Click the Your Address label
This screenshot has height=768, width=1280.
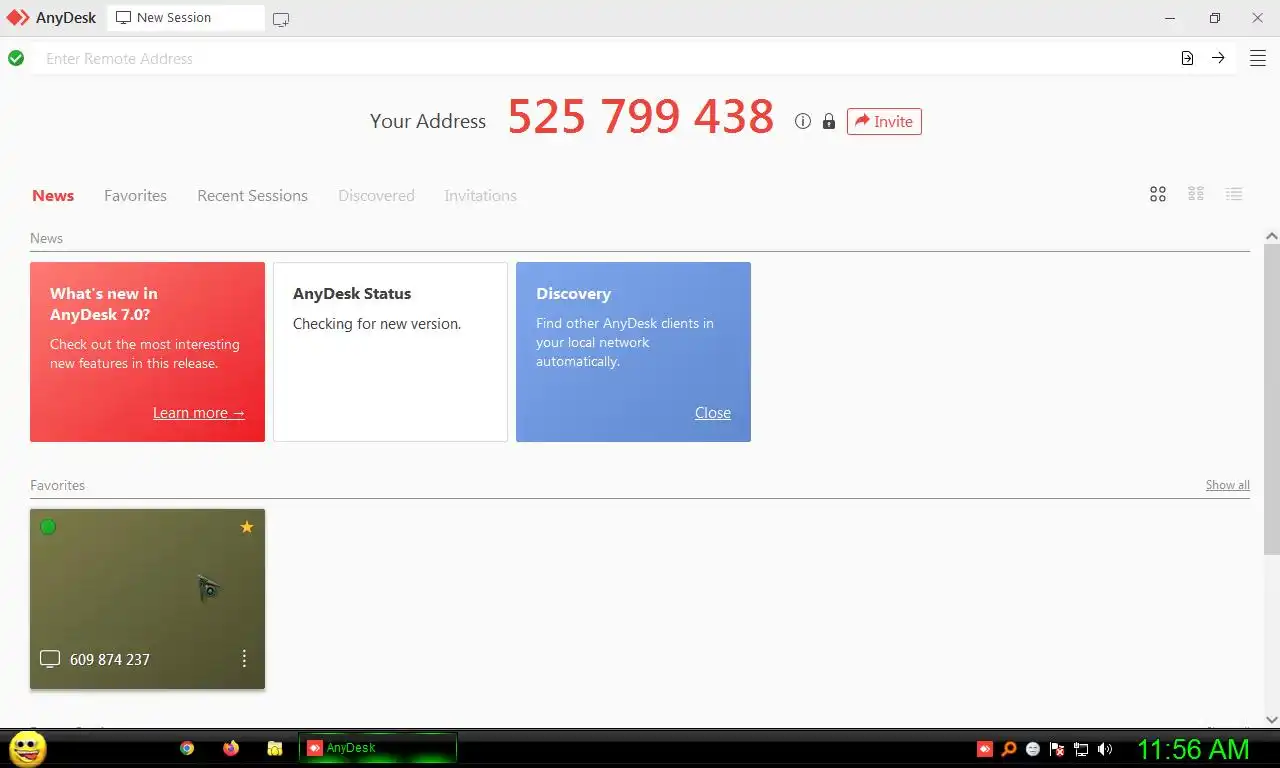(x=428, y=121)
